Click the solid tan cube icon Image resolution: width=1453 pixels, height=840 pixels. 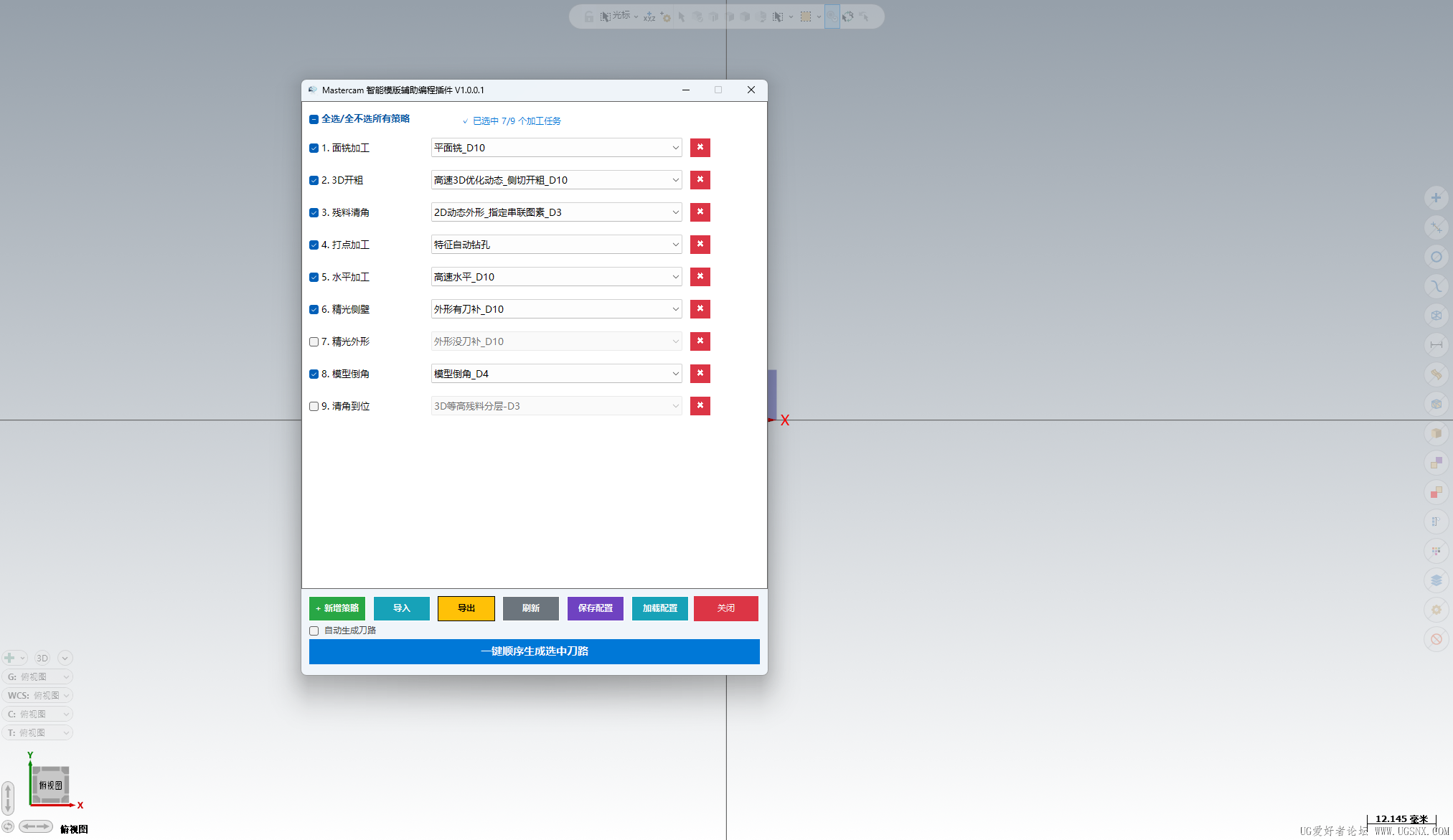tap(1436, 433)
